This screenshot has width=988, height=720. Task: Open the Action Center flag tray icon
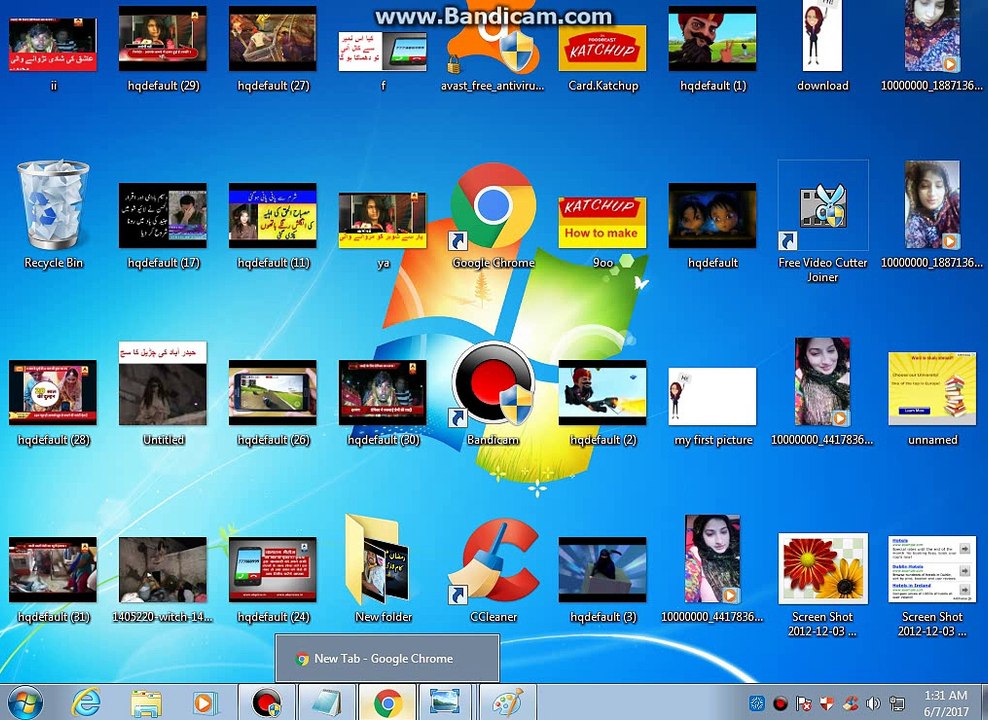click(804, 704)
